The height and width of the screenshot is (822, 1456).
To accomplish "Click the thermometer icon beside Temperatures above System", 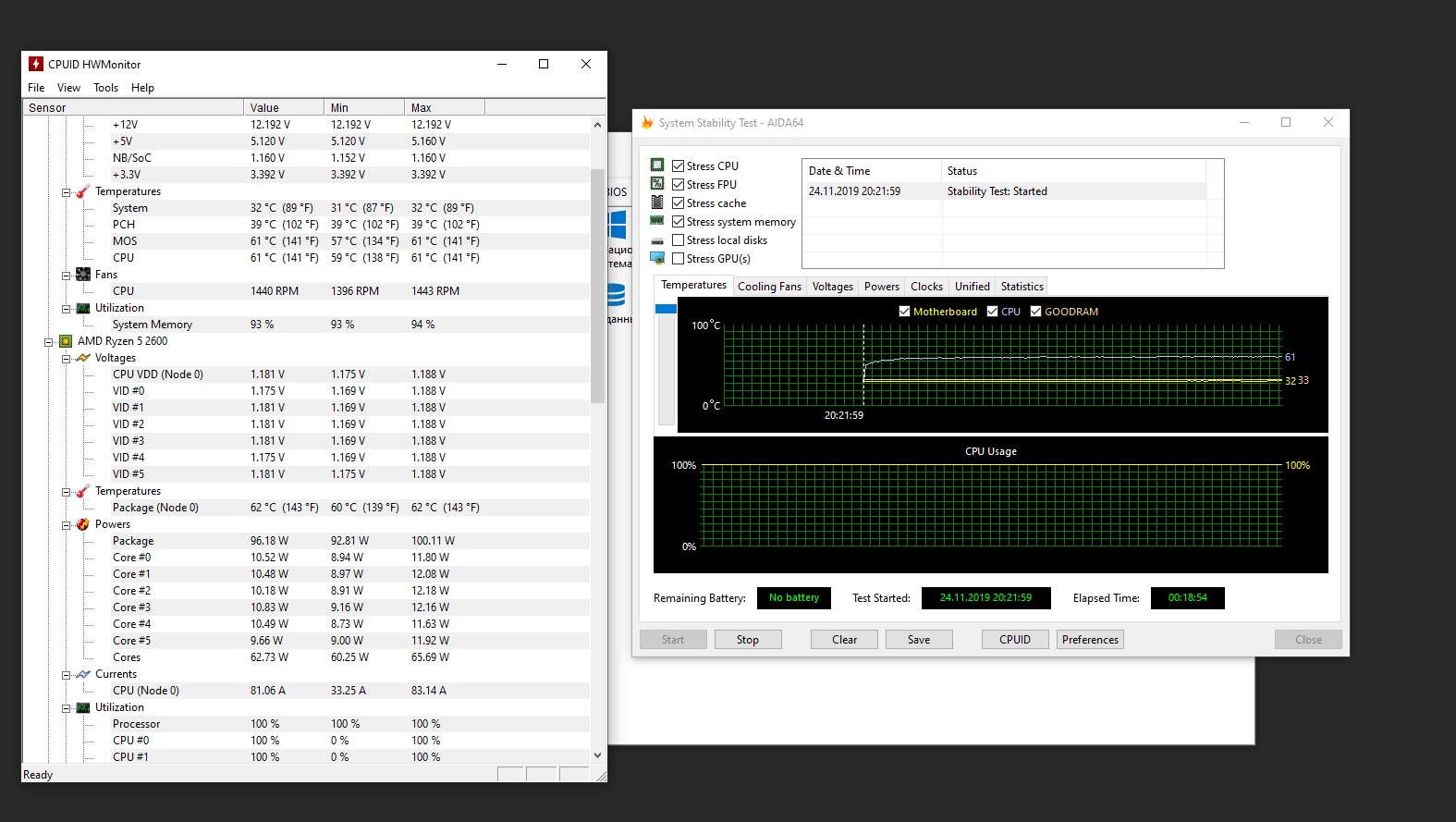I will 83,191.
